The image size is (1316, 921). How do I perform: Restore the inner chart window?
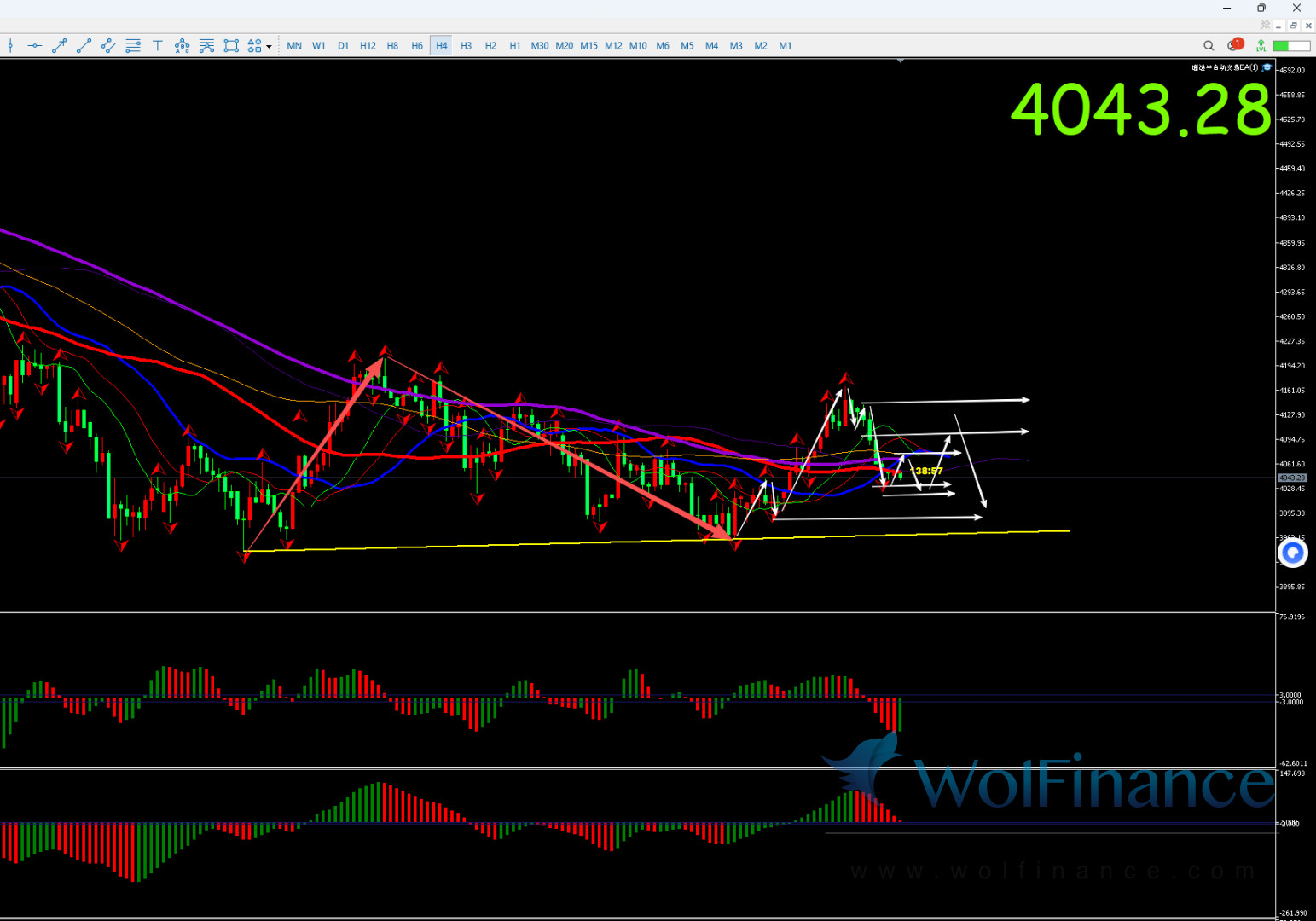point(1294,26)
